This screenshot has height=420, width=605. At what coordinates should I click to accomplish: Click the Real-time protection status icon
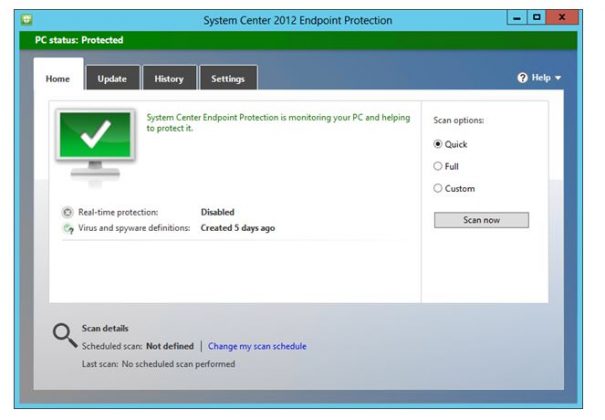(68, 212)
